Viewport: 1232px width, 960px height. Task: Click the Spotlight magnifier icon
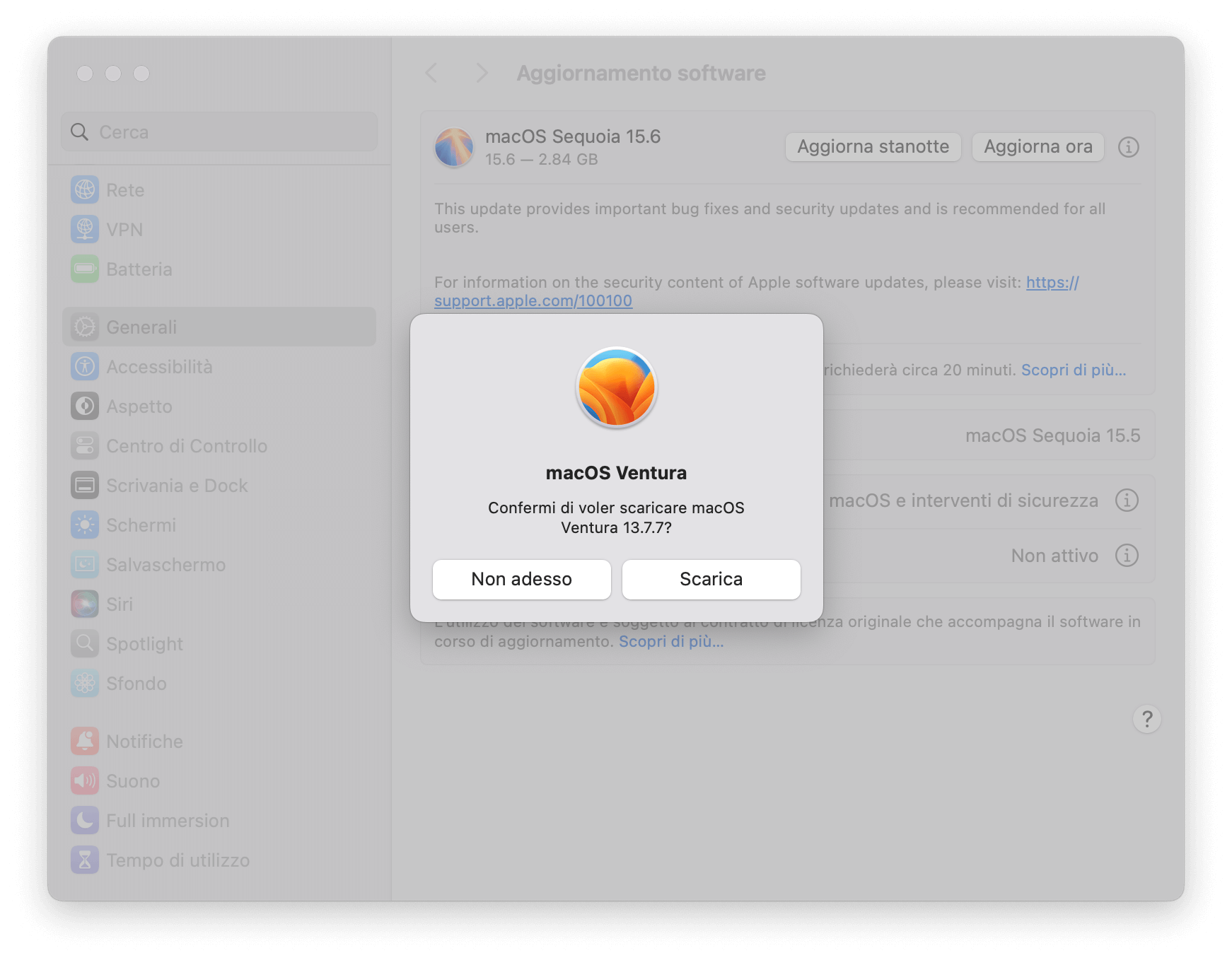(85, 644)
